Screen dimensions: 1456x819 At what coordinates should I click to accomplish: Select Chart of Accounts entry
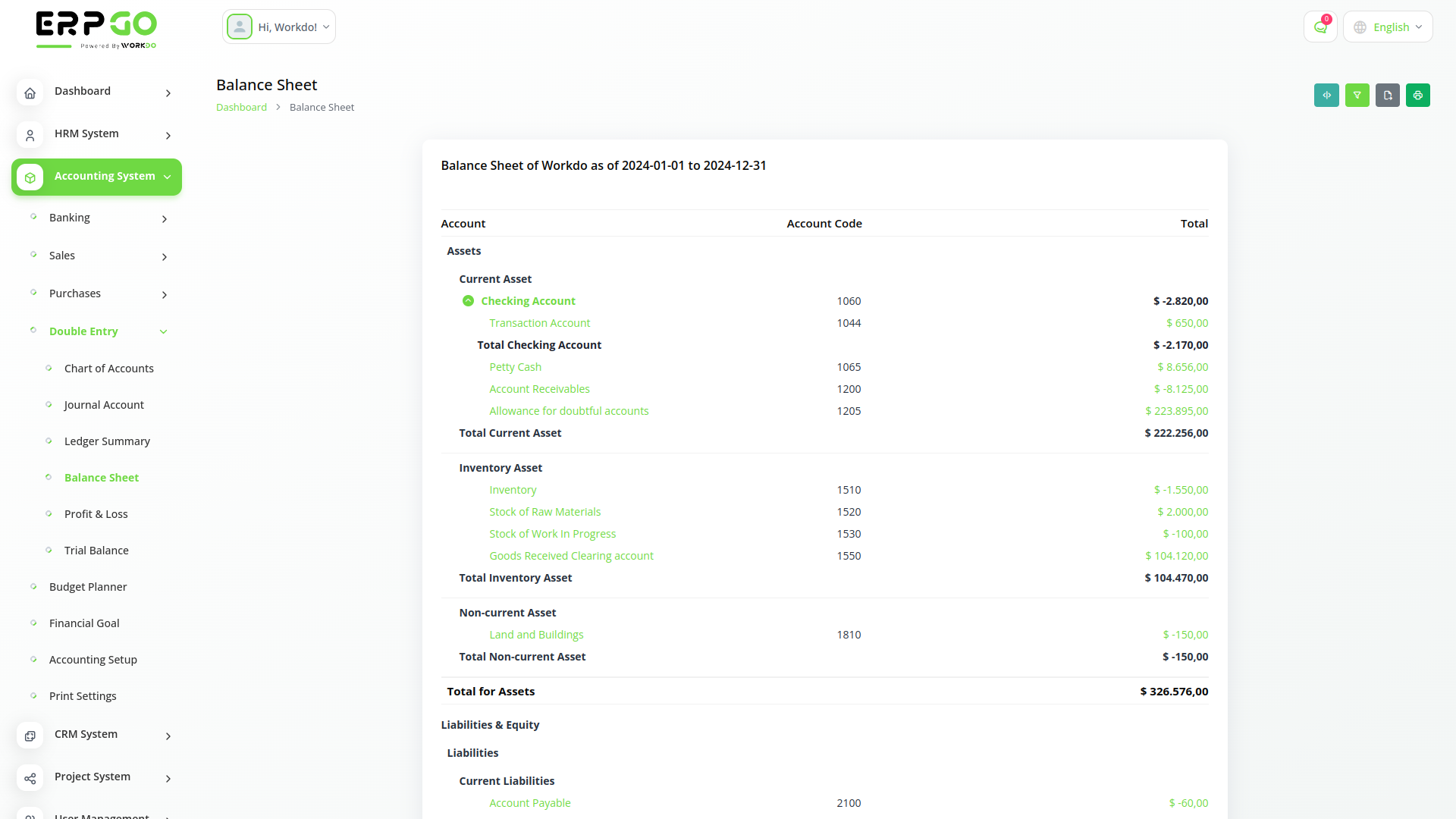tap(109, 368)
